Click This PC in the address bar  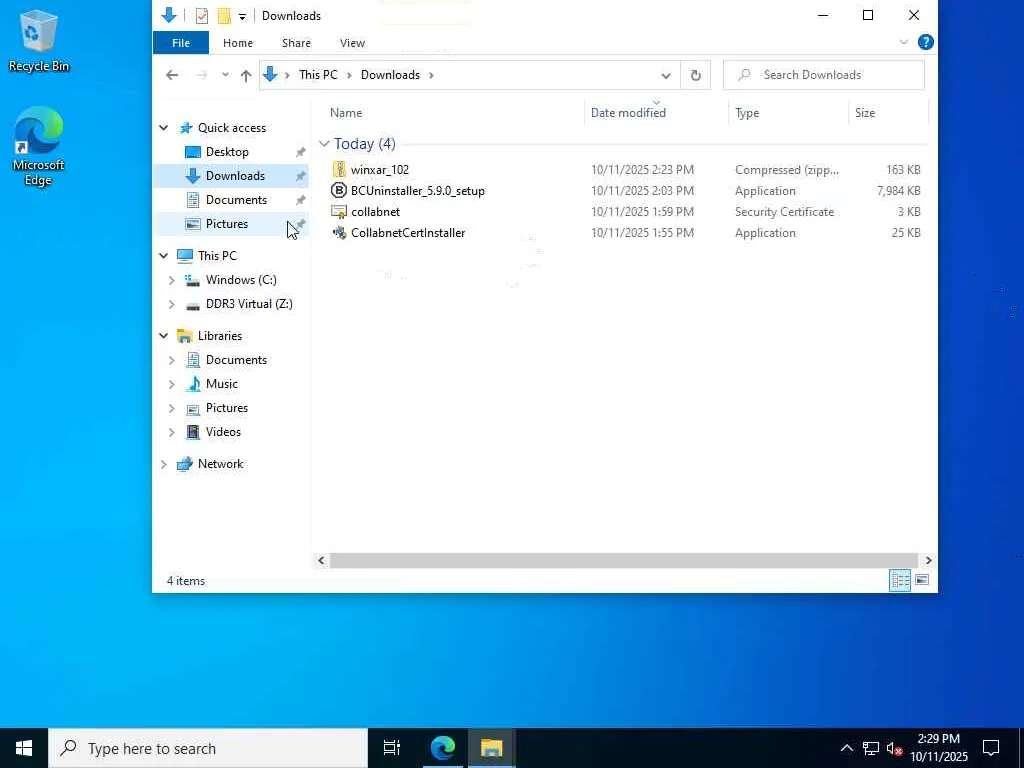coord(318,75)
